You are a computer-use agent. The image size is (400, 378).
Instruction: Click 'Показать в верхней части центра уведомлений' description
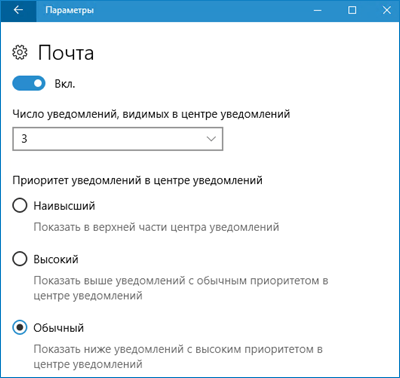pyautogui.click(x=156, y=227)
